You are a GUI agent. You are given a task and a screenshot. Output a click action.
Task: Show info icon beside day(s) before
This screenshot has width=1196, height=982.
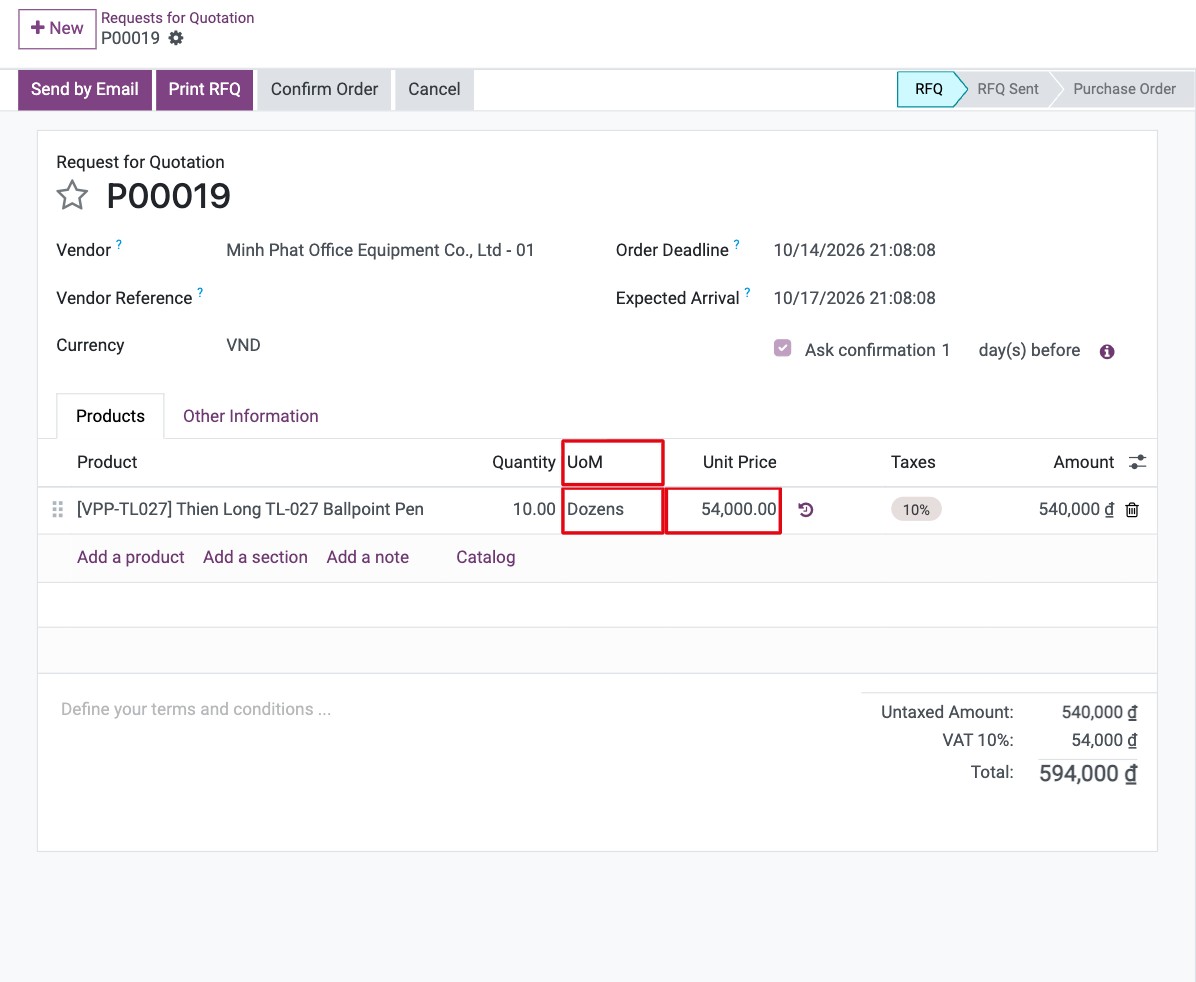1107,351
